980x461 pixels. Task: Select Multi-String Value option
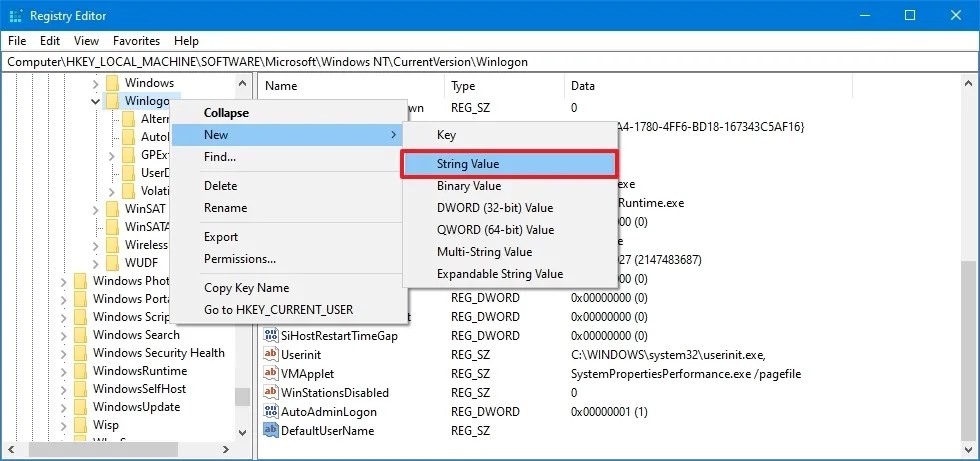(x=509, y=252)
